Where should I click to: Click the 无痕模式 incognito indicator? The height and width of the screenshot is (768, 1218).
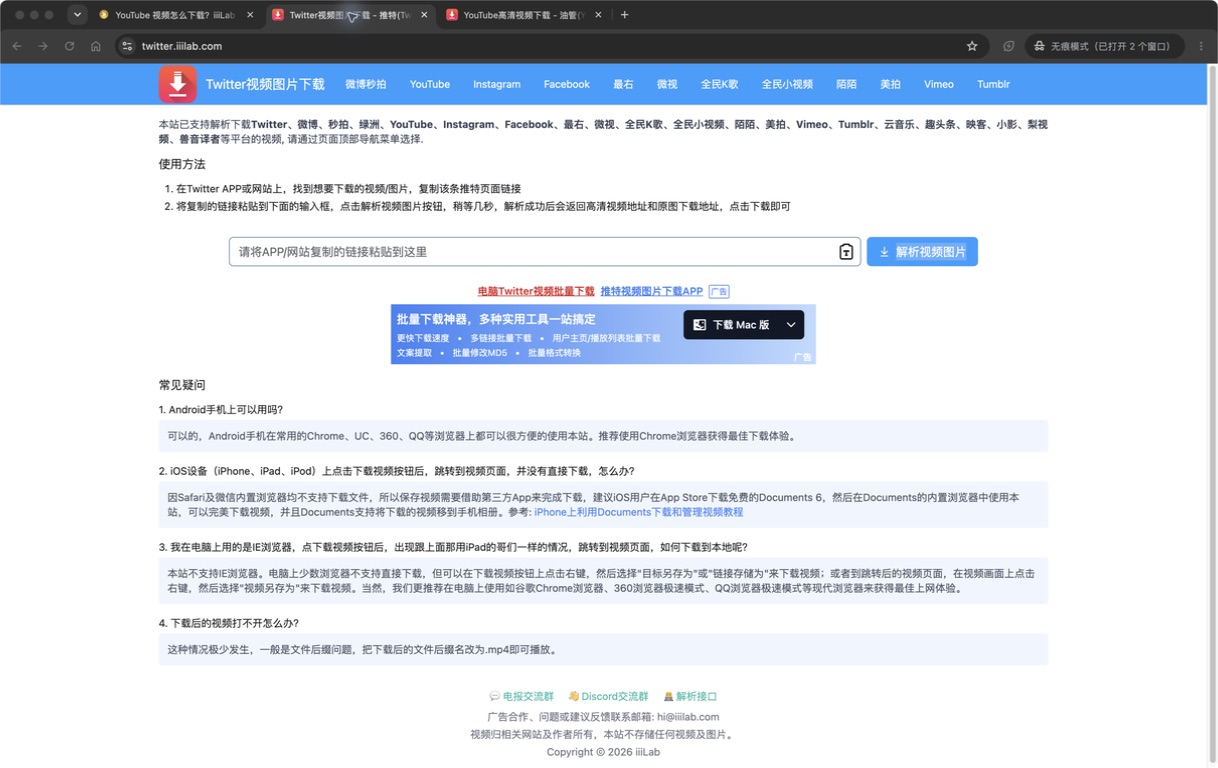point(1104,46)
